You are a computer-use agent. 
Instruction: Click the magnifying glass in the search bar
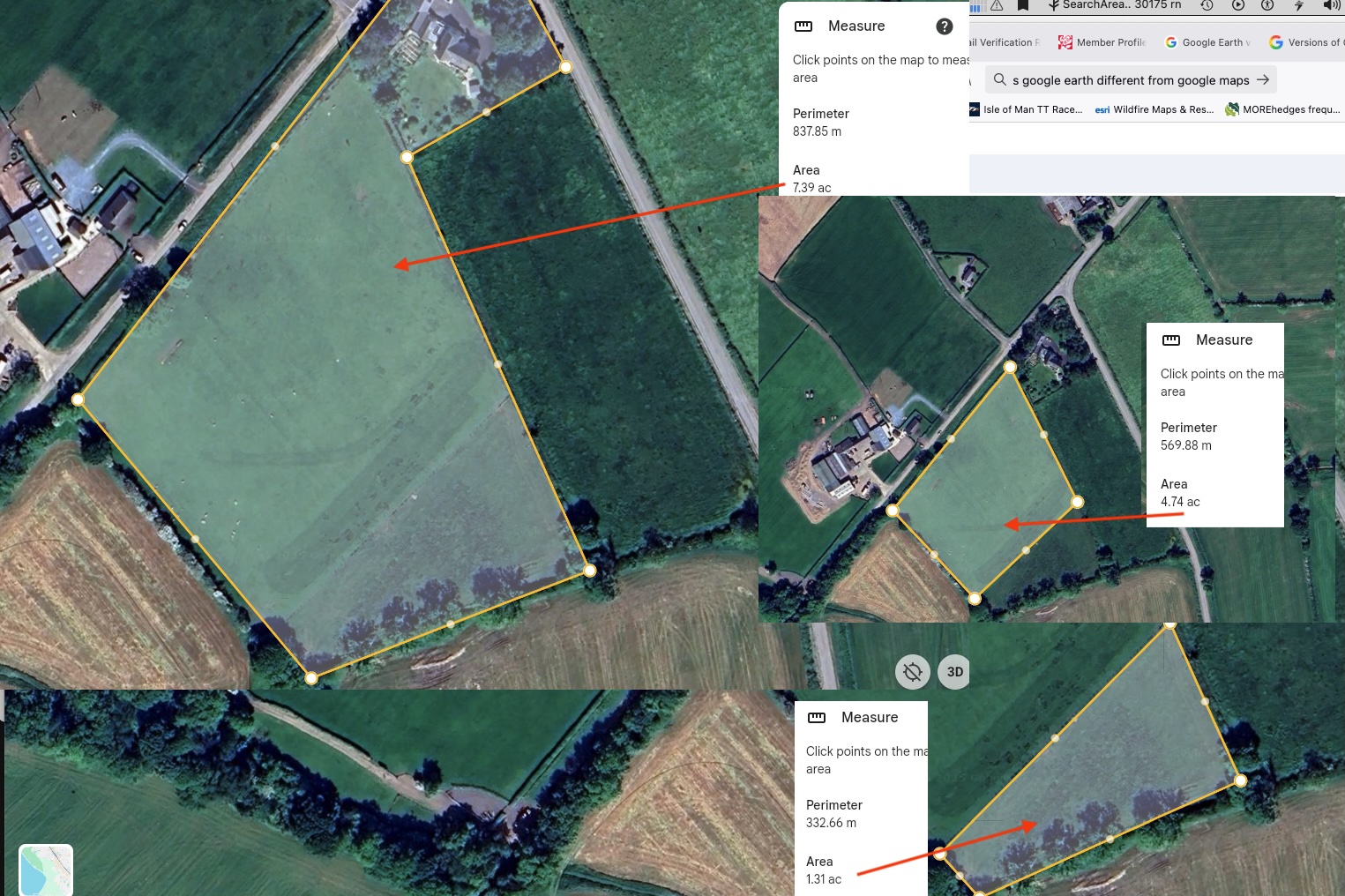pyautogui.click(x=999, y=79)
